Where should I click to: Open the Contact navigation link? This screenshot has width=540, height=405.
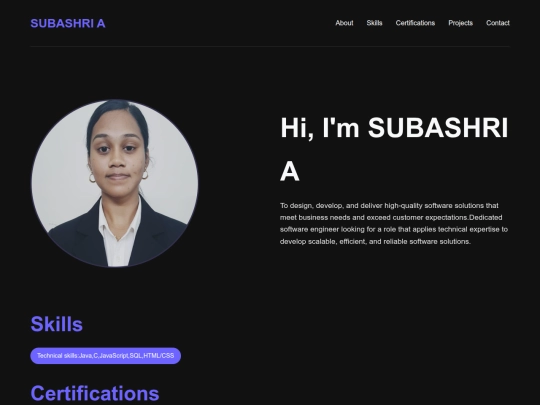(x=498, y=23)
